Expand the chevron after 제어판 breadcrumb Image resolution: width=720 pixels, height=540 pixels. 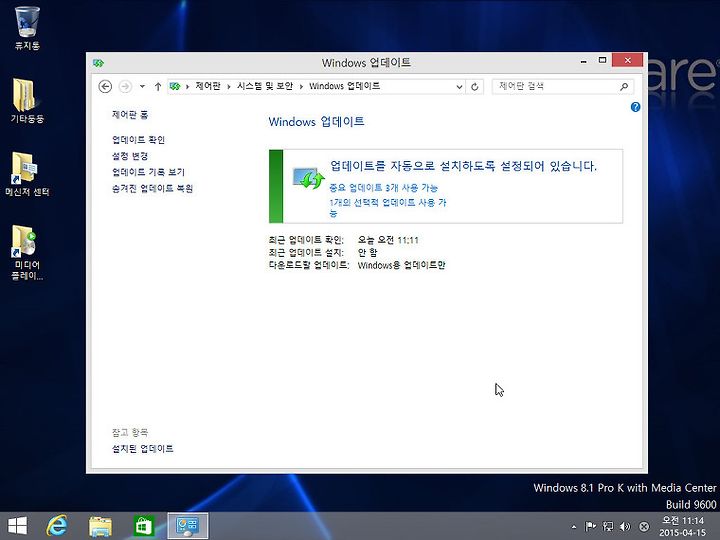click(229, 86)
